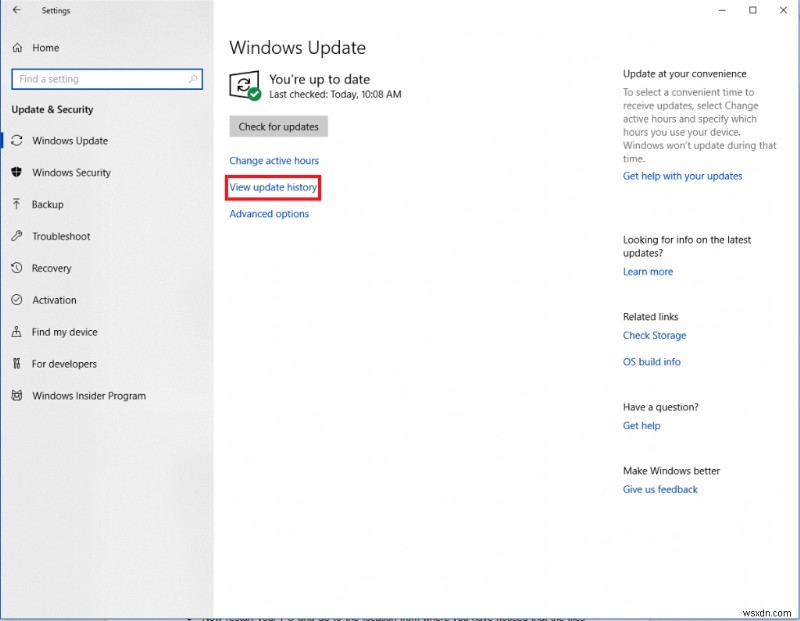Image resolution: width=800 pixels, height=621 pixels.
Task: Select Recovery in the sidebar
Action: 55,268
